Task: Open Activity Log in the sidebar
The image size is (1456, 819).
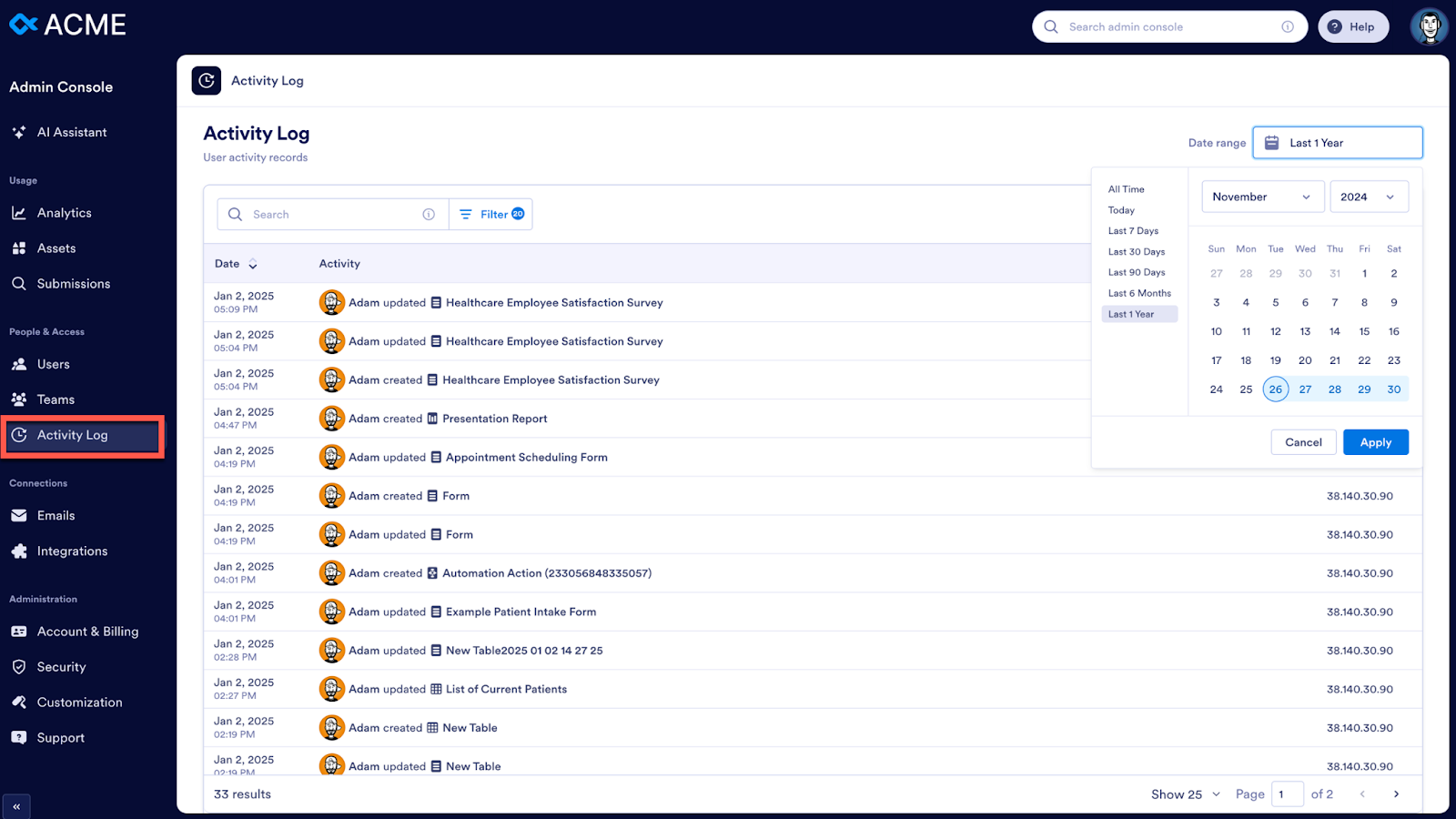Action: point(83,436)
